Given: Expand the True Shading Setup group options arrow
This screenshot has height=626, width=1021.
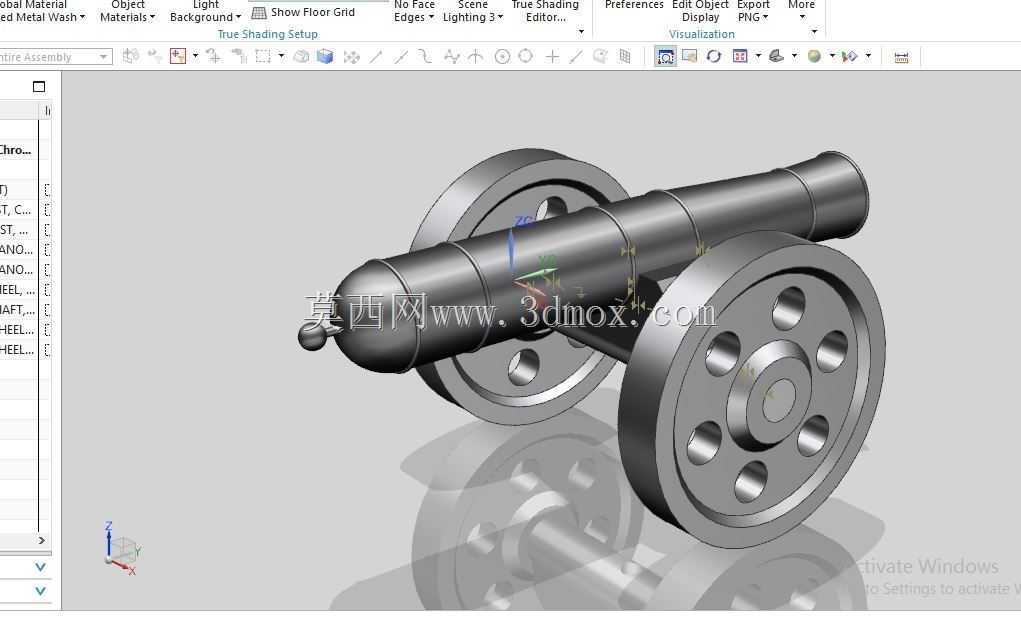Looking at the screenshot, I should pos(581,31).
